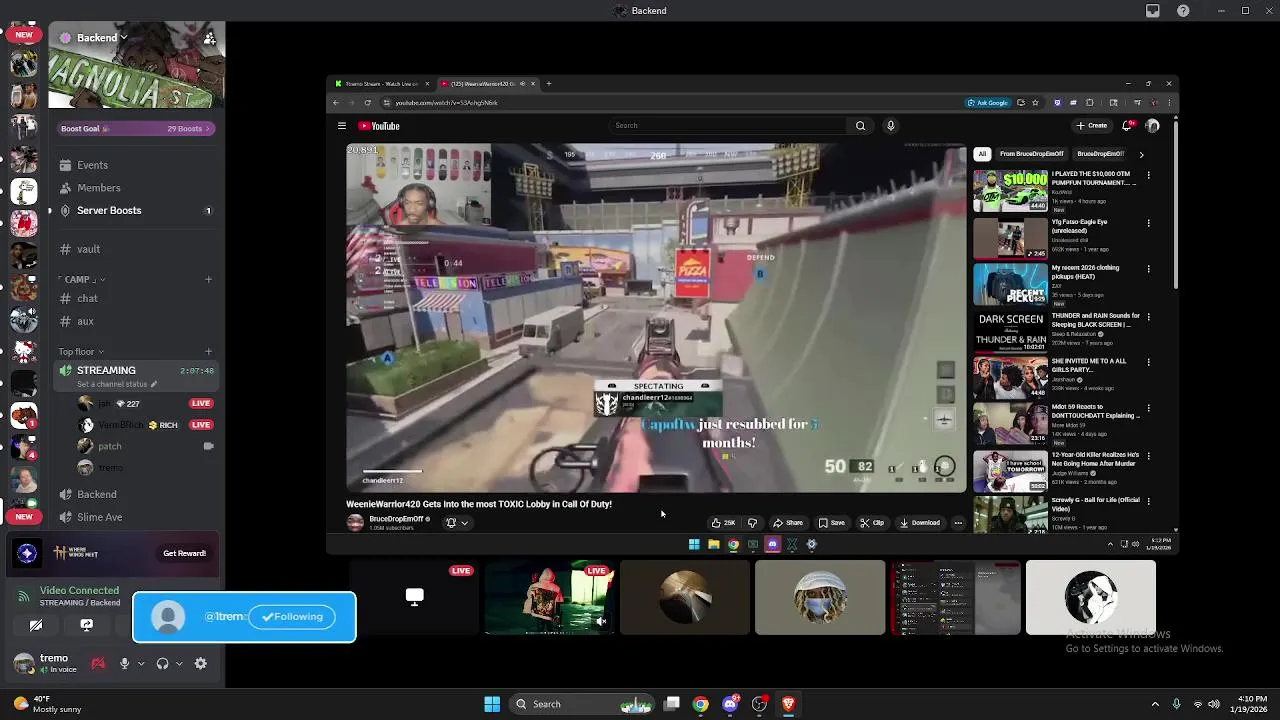Screen dimensions: 1280x720
Task: Open a new browser tab in stream
Action: tap(548, 84)
